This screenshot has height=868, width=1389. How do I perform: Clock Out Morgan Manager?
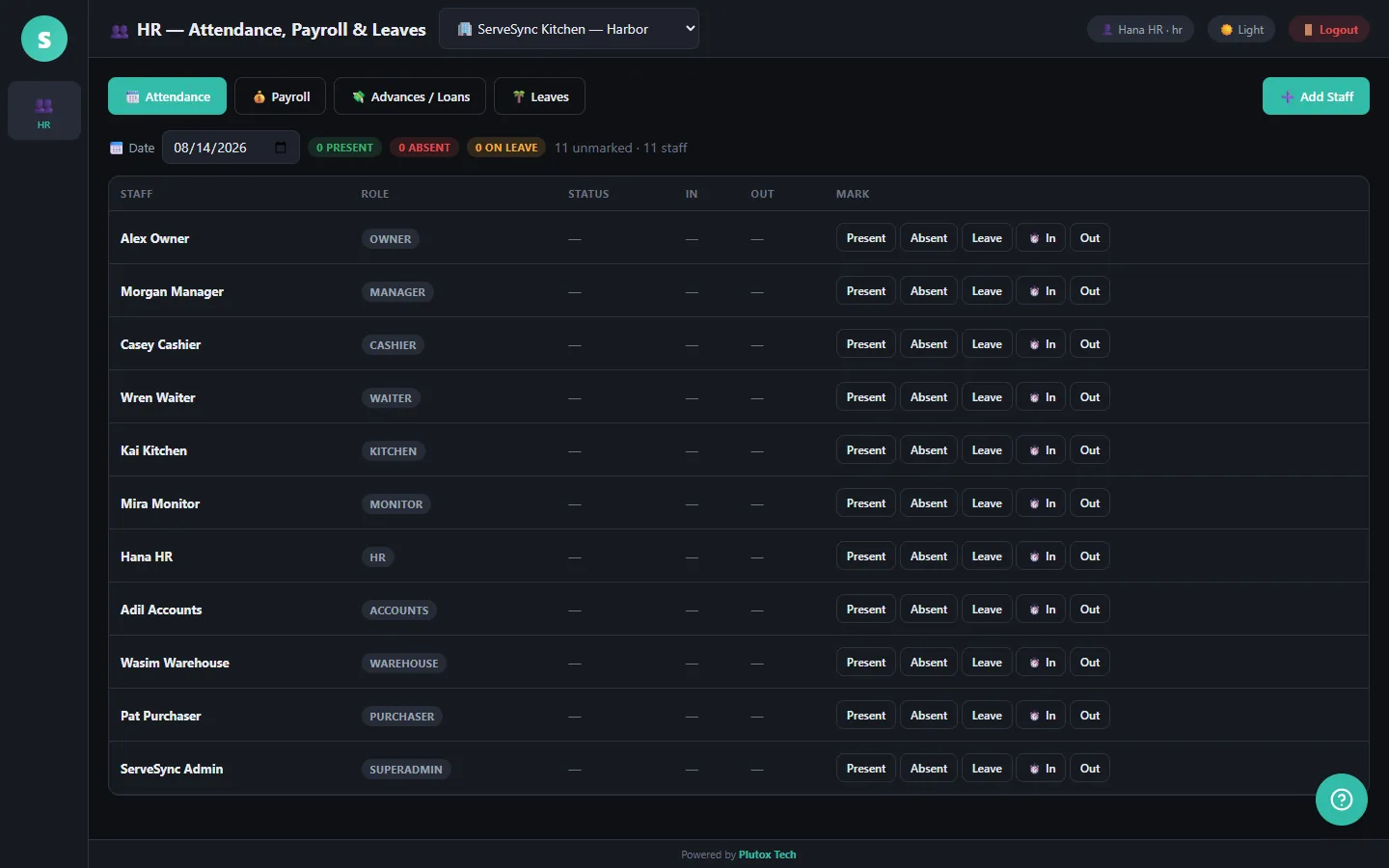pyautogui.click(x=1090, y=291)
